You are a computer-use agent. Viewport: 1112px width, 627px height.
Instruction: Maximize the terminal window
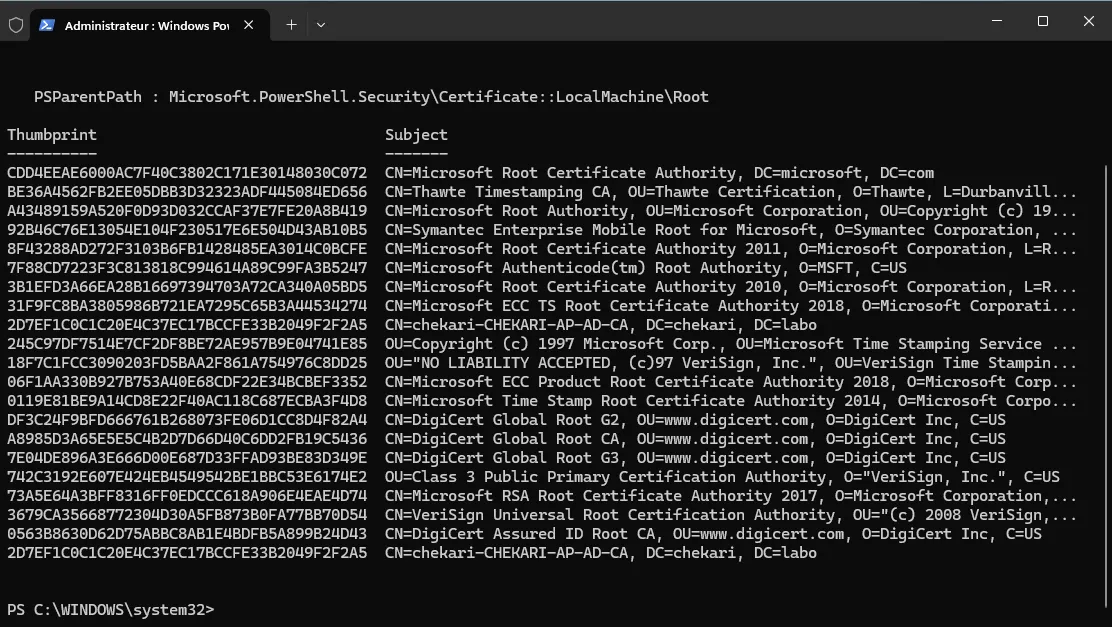coord(1042,21)
